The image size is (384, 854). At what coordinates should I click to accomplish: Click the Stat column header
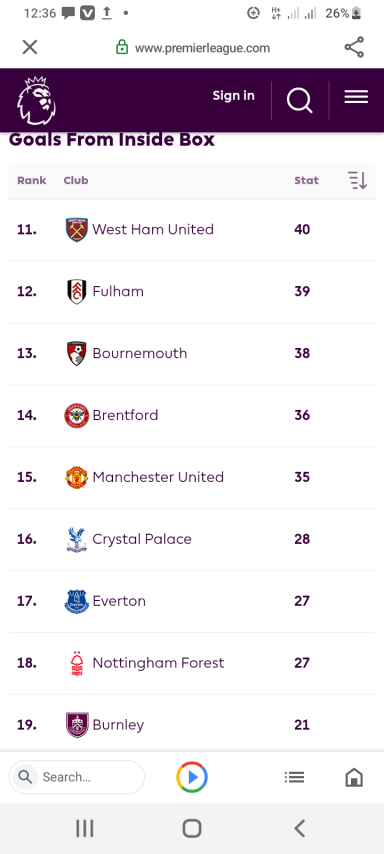click(x=307, y=180)
